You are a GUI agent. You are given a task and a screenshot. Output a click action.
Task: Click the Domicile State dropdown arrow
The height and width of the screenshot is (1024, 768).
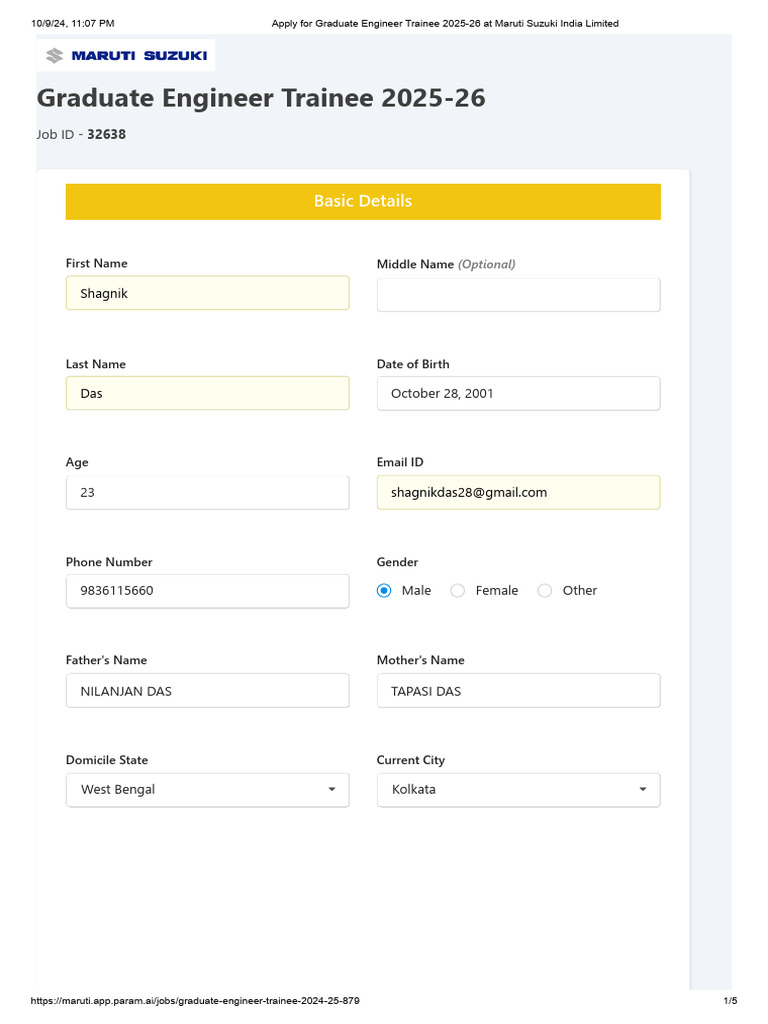tap(332, 790)
